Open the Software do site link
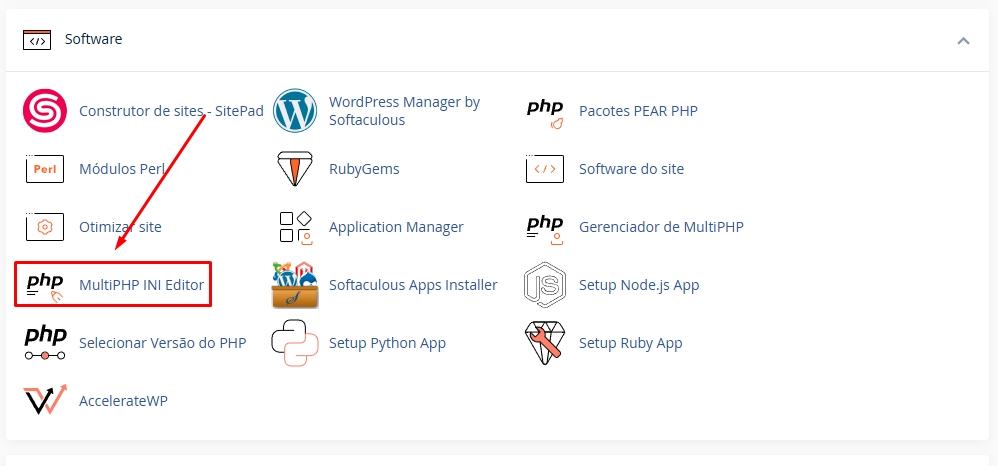This screenshot has width=998, height=466. (x=631, y=169)
